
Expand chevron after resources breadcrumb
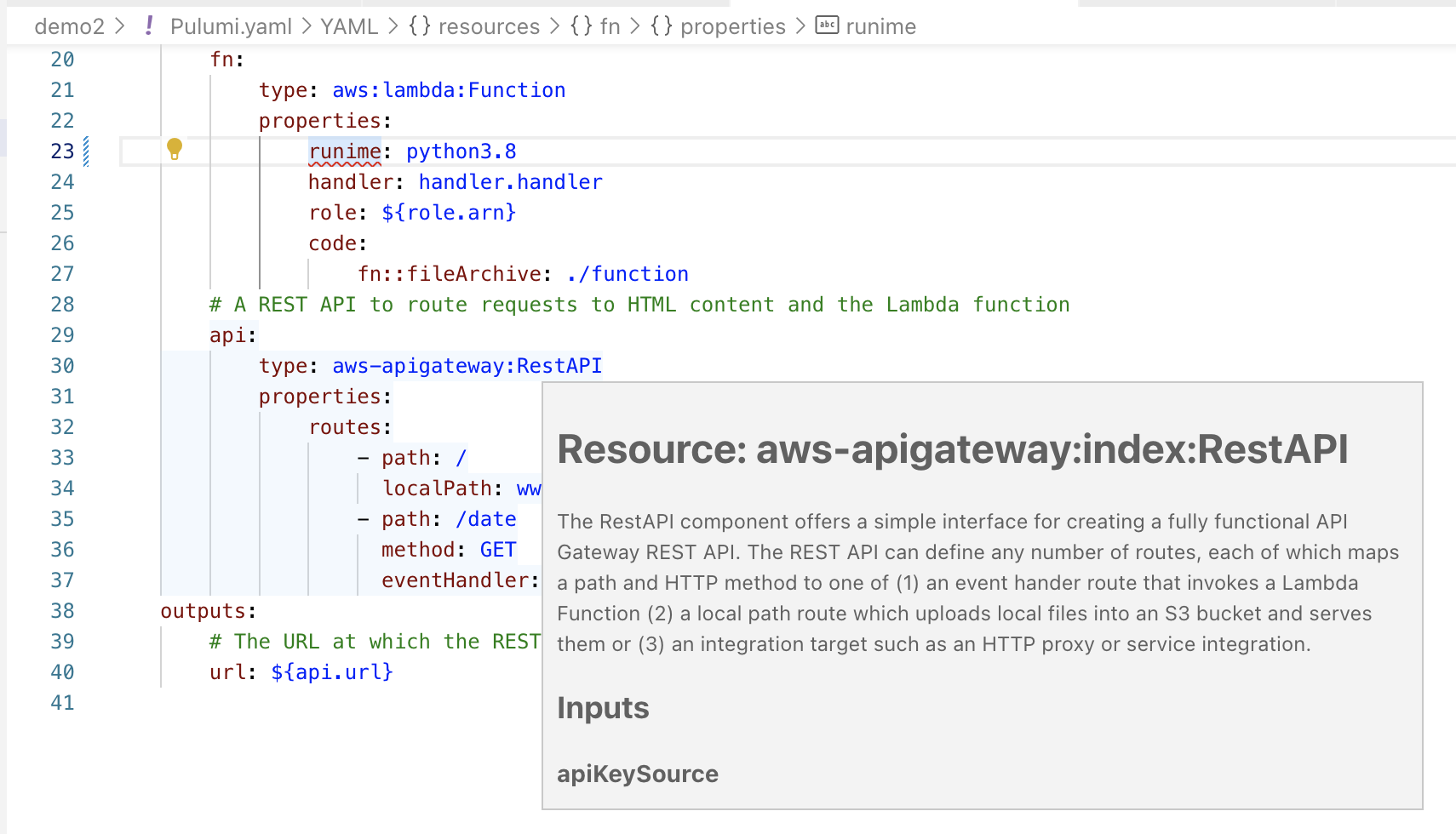point(554,26)
